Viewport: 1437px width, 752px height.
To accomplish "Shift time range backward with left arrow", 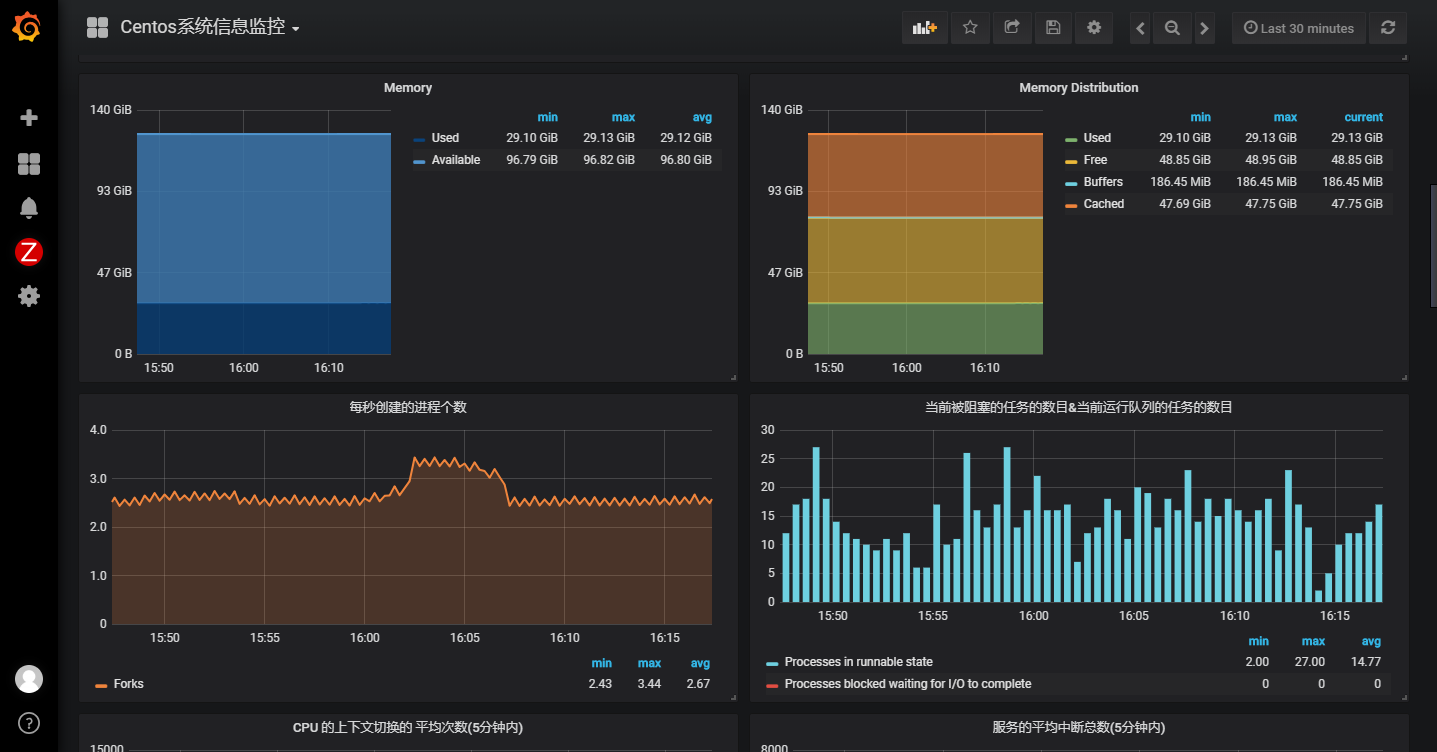I will pos(1141,28).
